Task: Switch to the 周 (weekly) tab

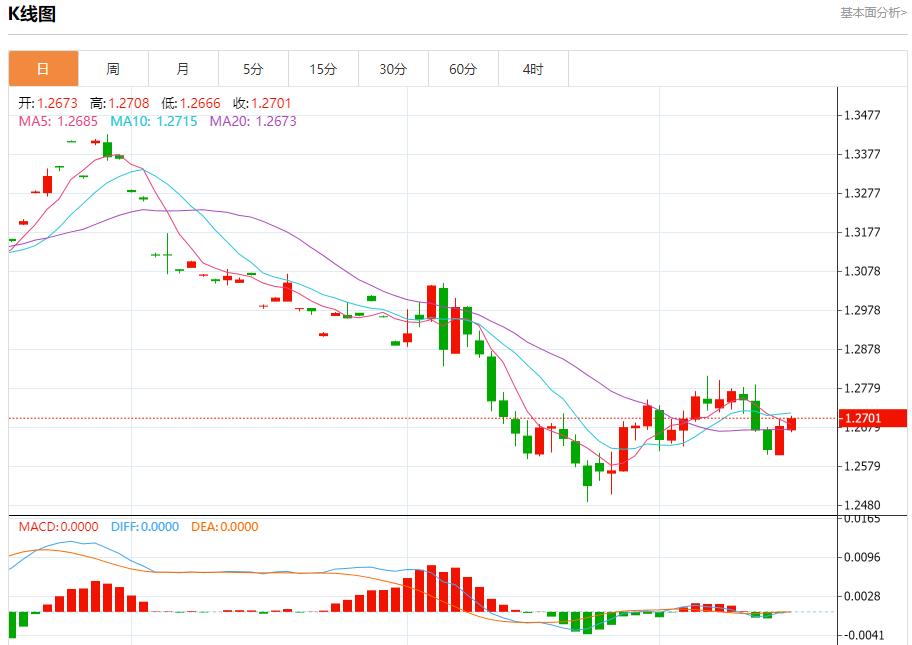Action: tap(113, 69)
